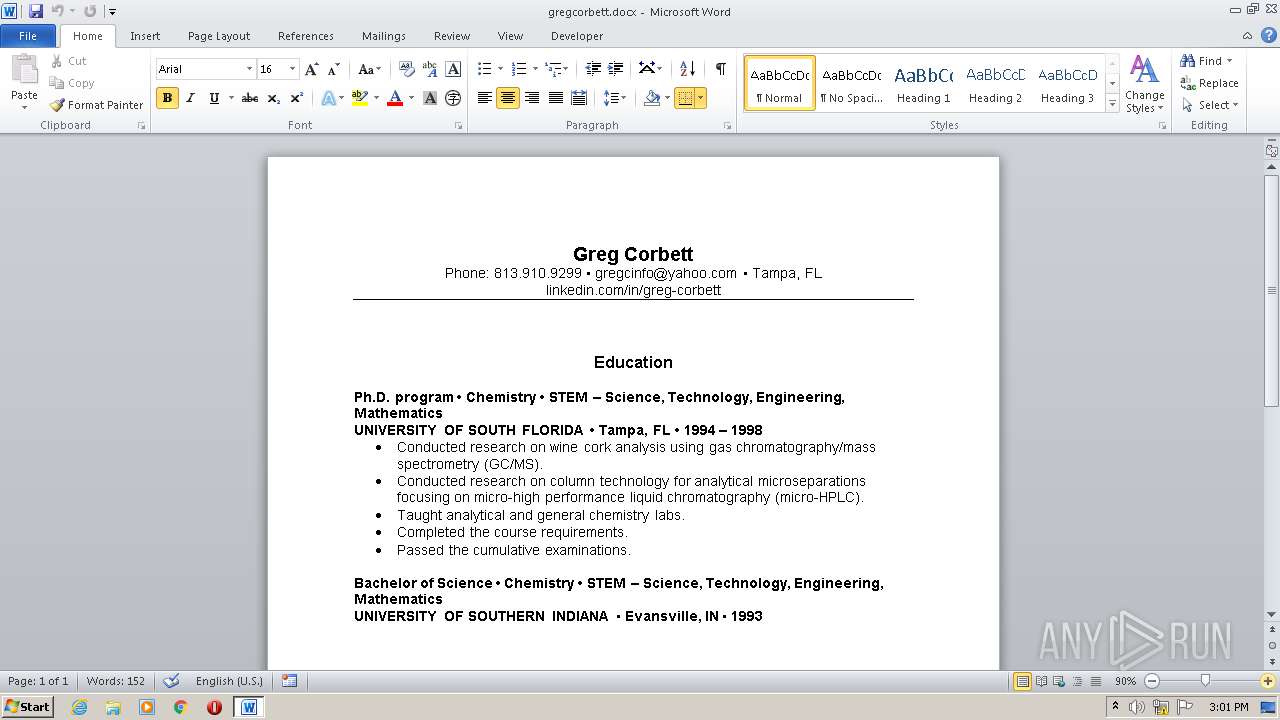
Task: Open Bullets list dropdown
Action: (501, 69)
